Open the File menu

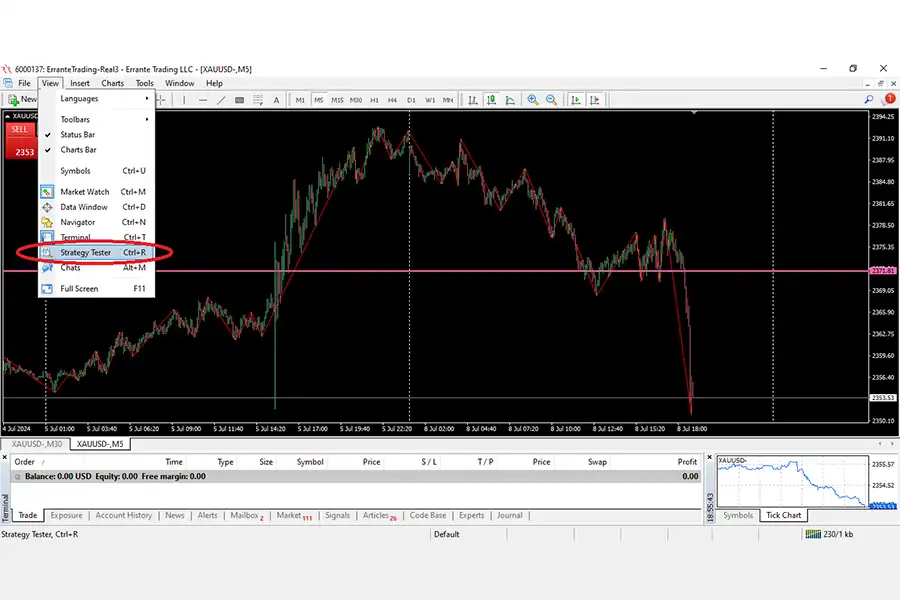(x=24, y=83)
